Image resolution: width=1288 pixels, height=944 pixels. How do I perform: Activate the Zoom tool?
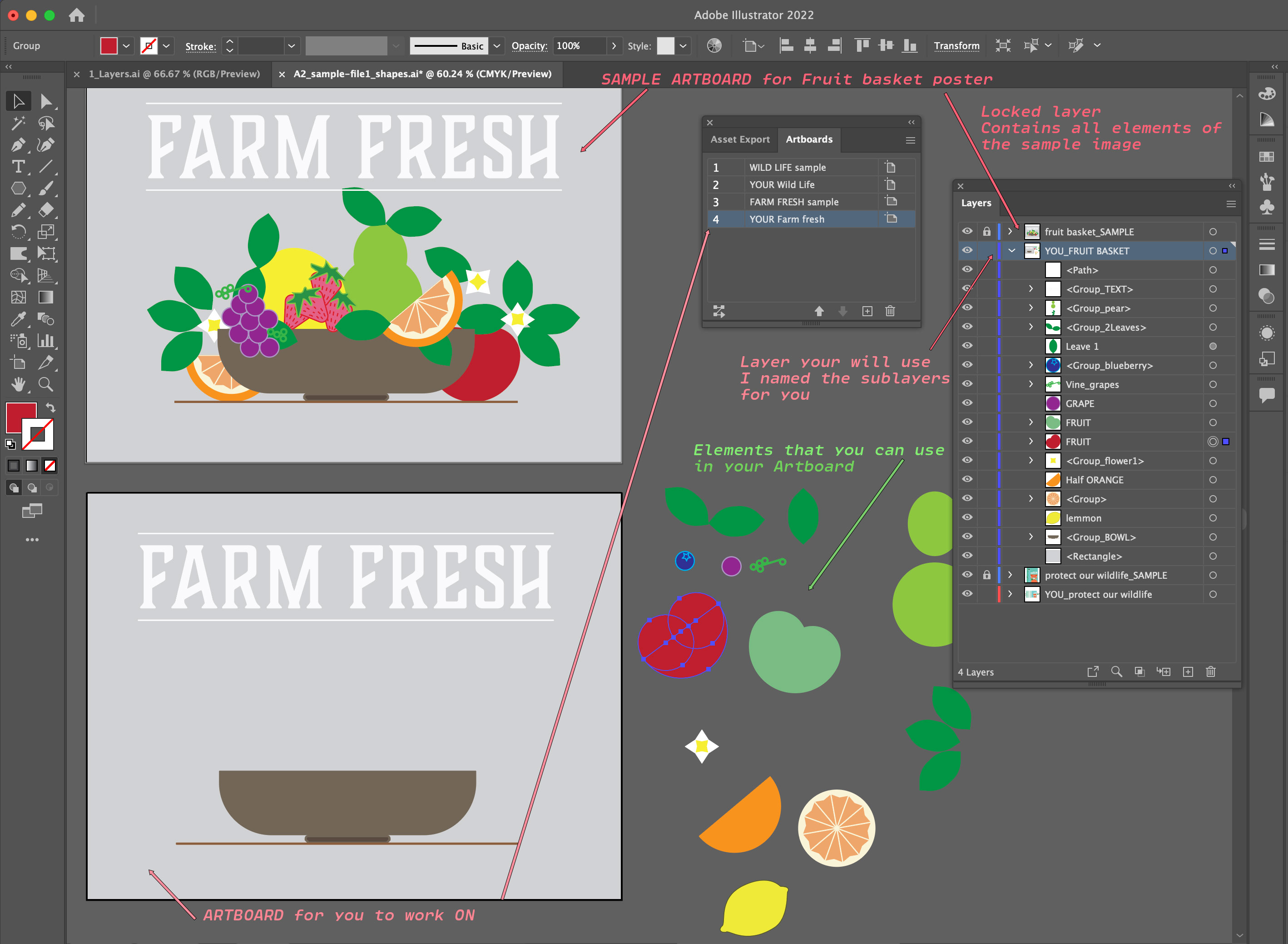coord(46,385)
